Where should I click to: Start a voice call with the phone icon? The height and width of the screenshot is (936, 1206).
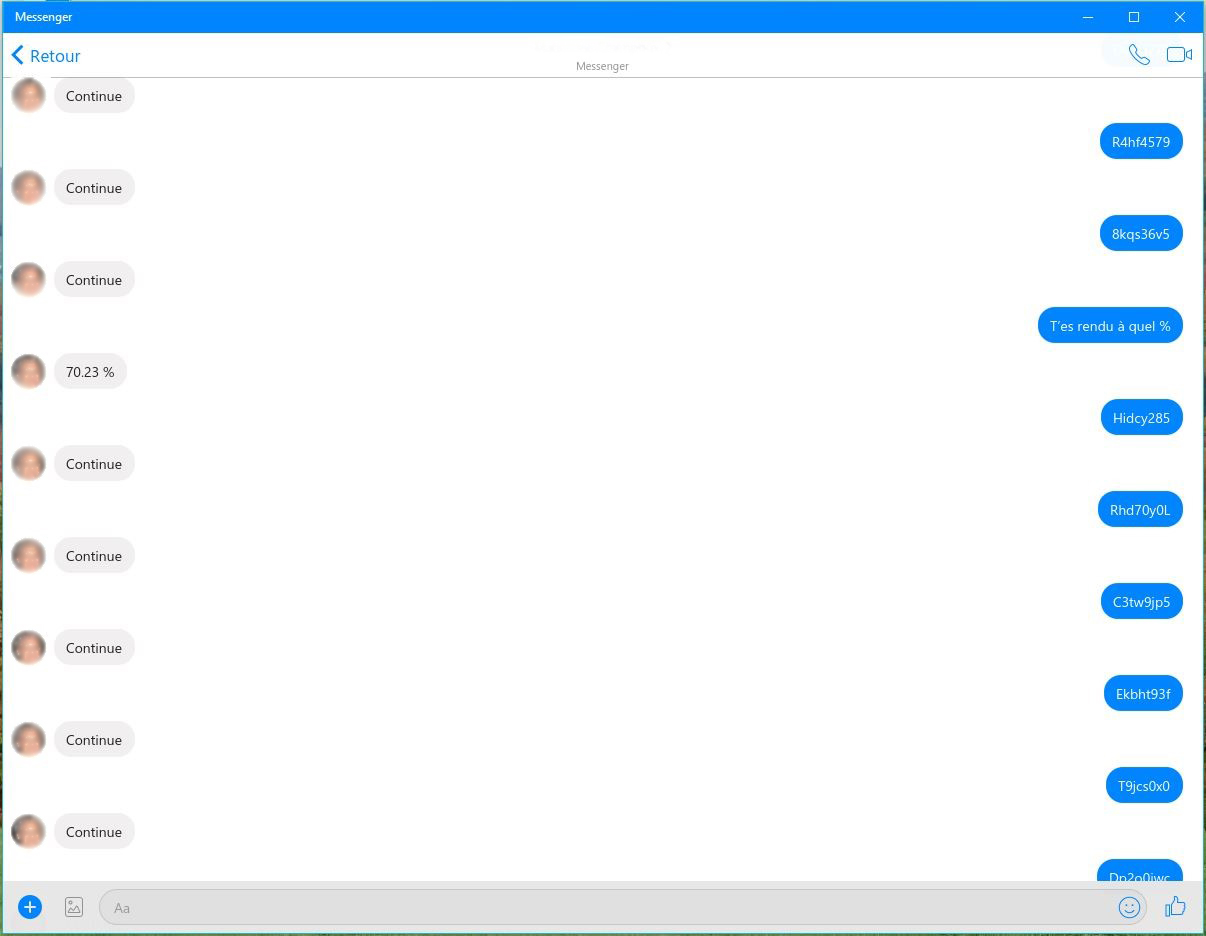click(x=1139, y=55)
